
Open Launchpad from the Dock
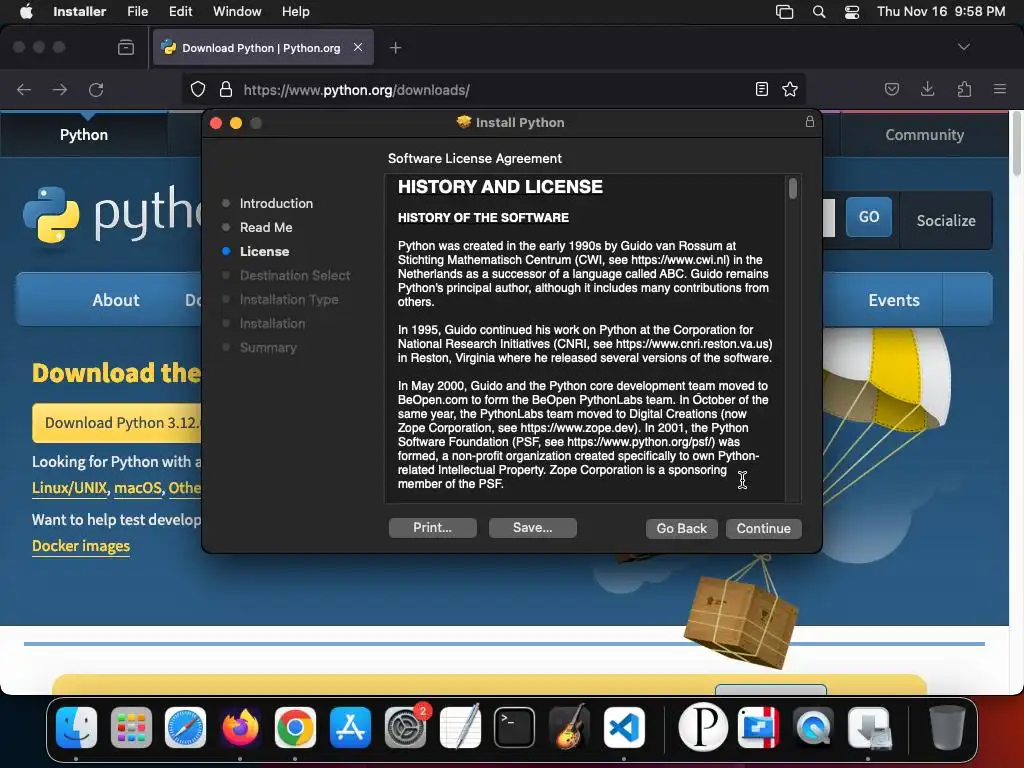pos(131,728)
